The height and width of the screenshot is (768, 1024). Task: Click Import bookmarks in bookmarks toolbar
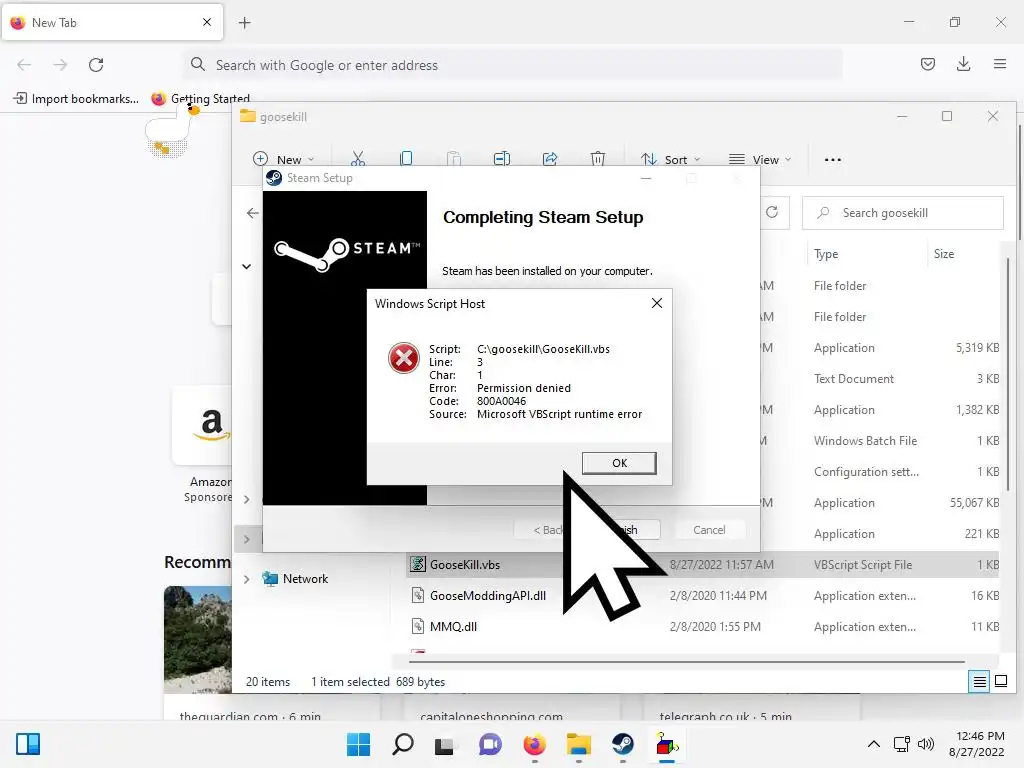(x=76, y=99)
